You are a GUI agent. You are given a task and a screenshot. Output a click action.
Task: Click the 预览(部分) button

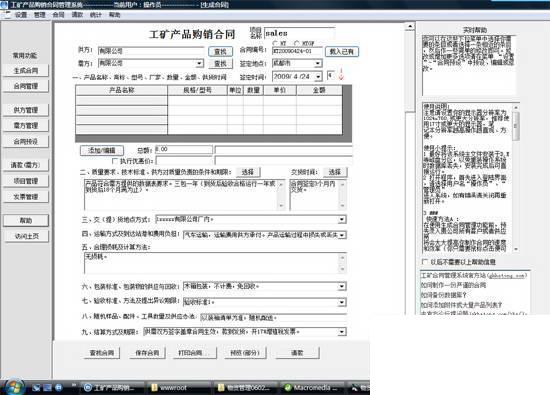(x=245, y=353)
